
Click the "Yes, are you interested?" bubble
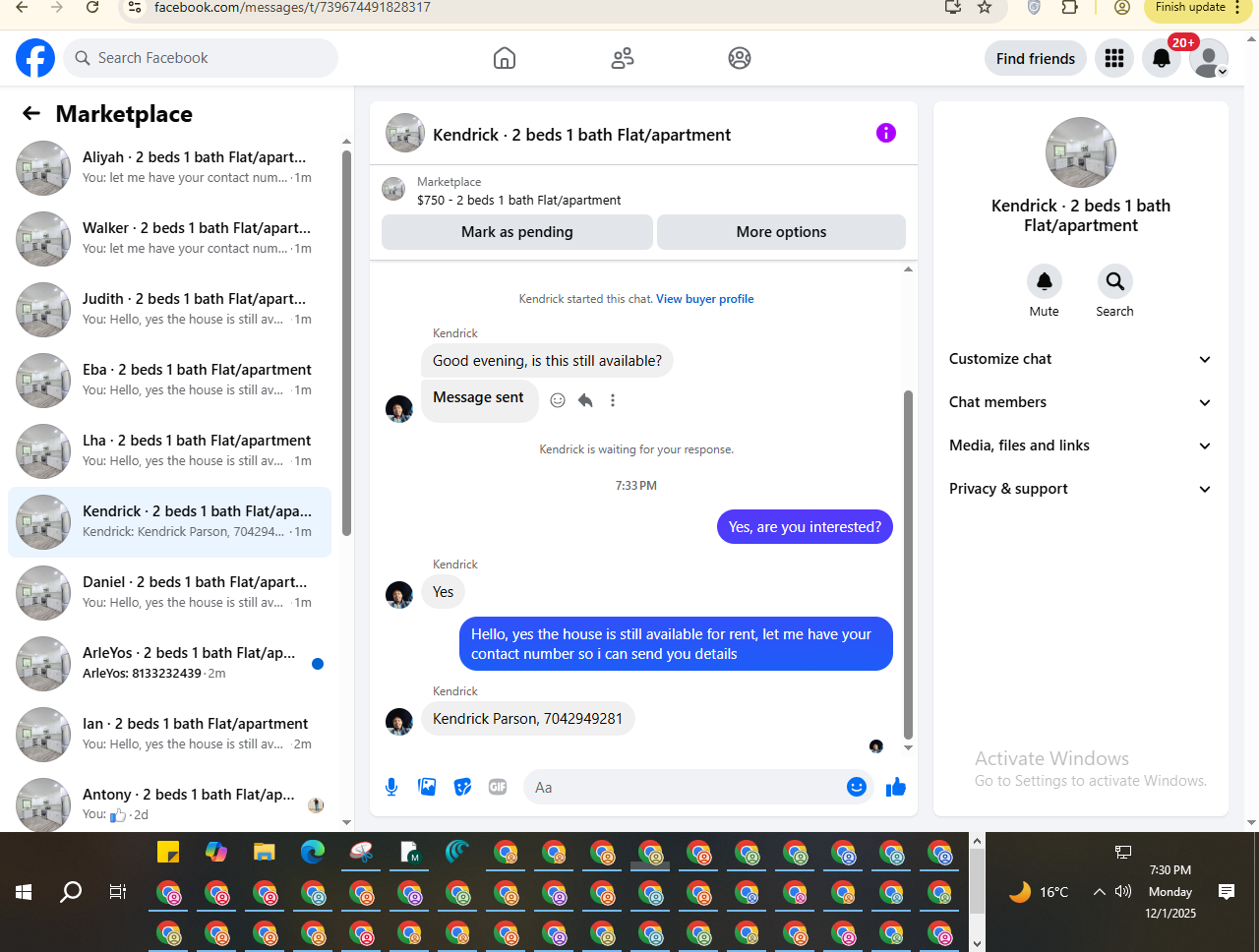tap(805, 527)
